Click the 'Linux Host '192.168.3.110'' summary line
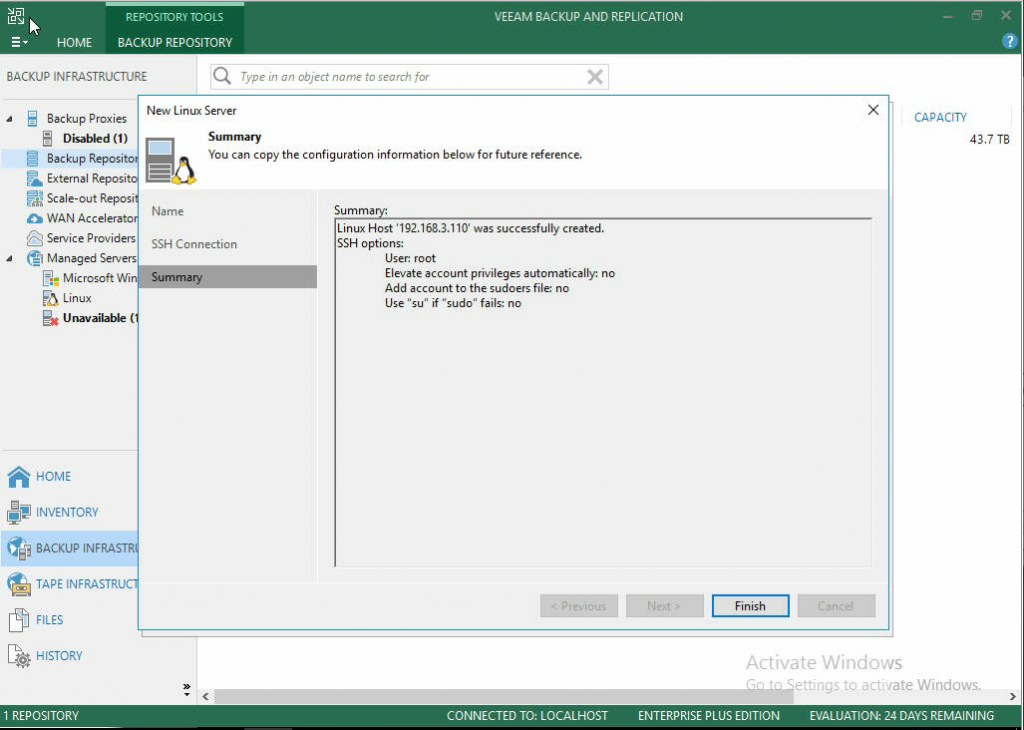Image resolution: width=1024 pixels, height=730 pixels. coord(470,228)
